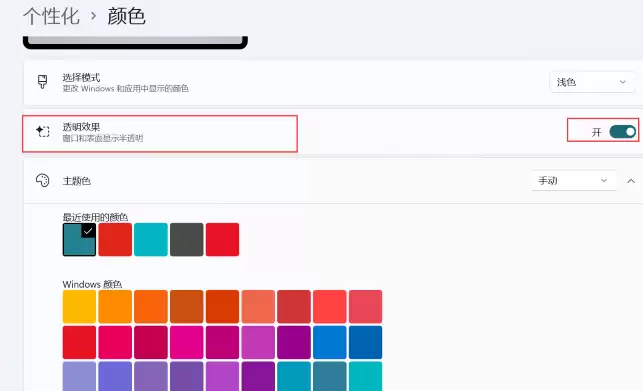Select the bright blue Windows color swatch

click(330, 343)
